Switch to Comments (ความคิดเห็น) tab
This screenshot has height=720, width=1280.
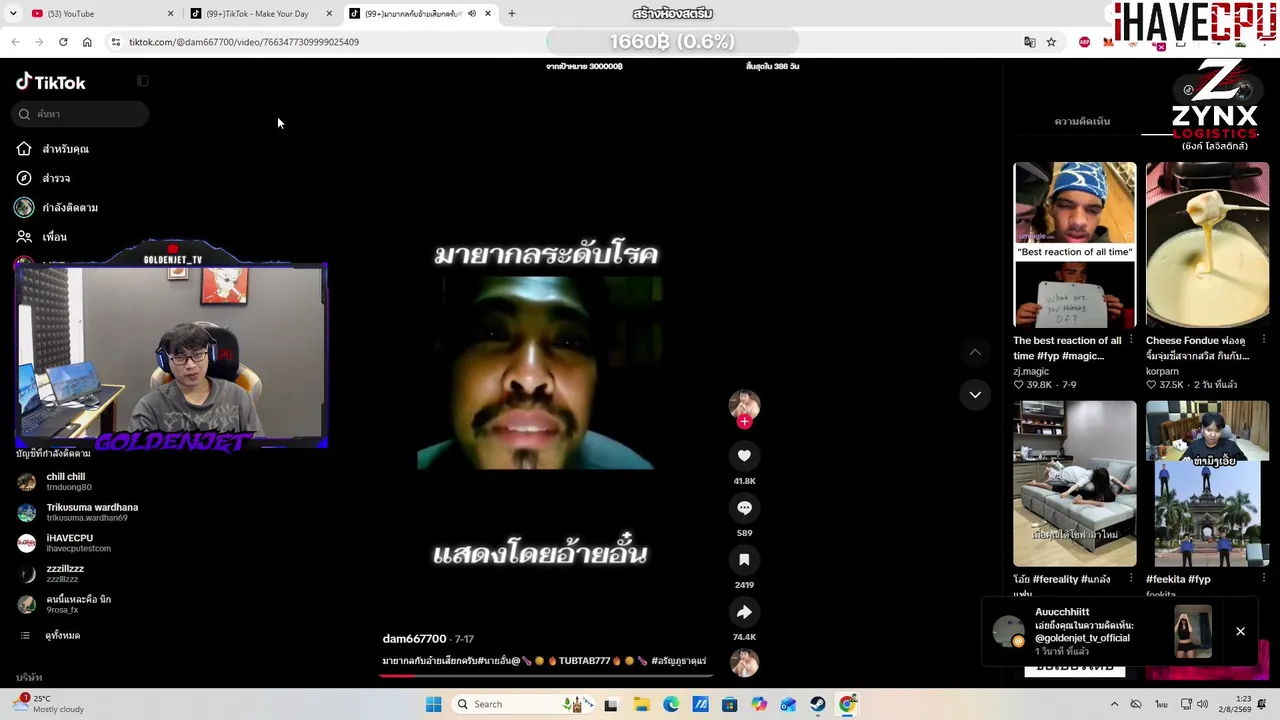pyautogui.click(x=1082, y=121)
